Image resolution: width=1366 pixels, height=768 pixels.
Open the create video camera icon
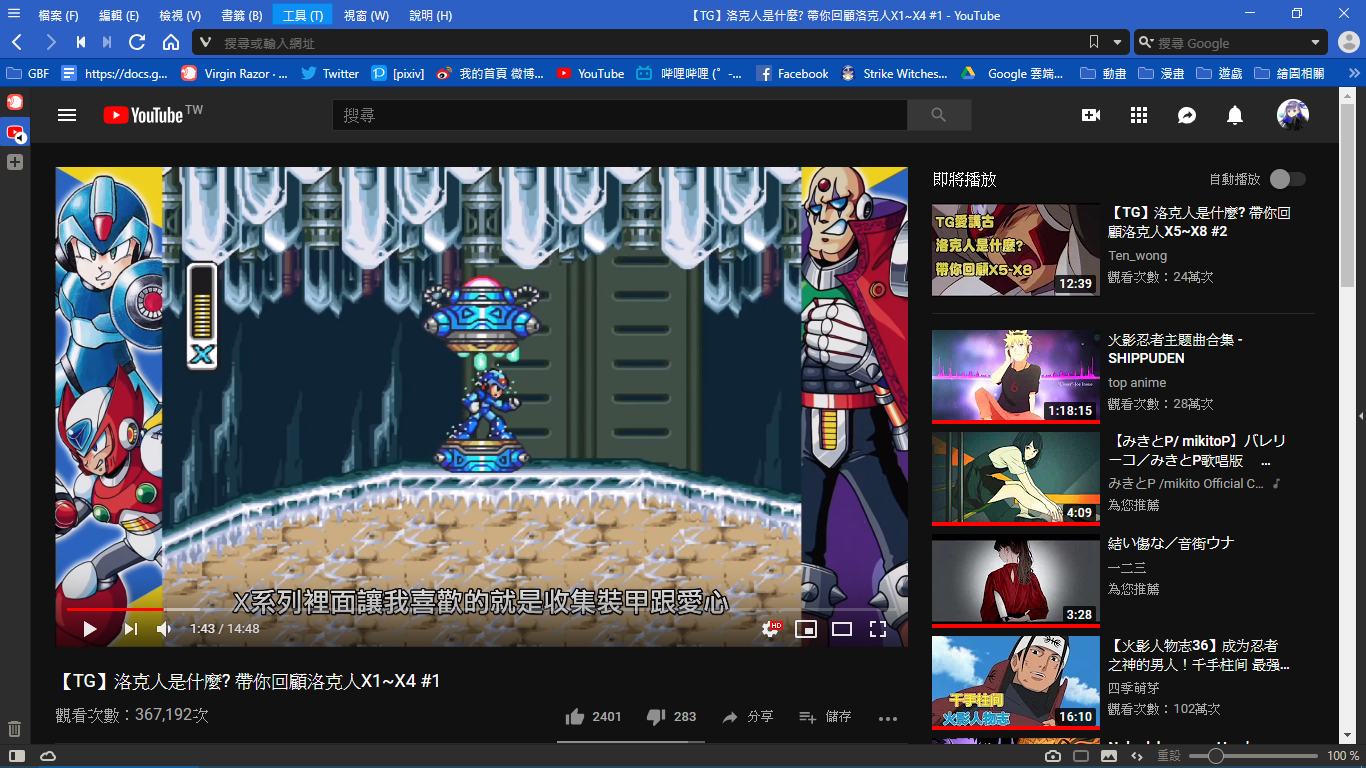pyautogui.click(x=1091, y=115)
